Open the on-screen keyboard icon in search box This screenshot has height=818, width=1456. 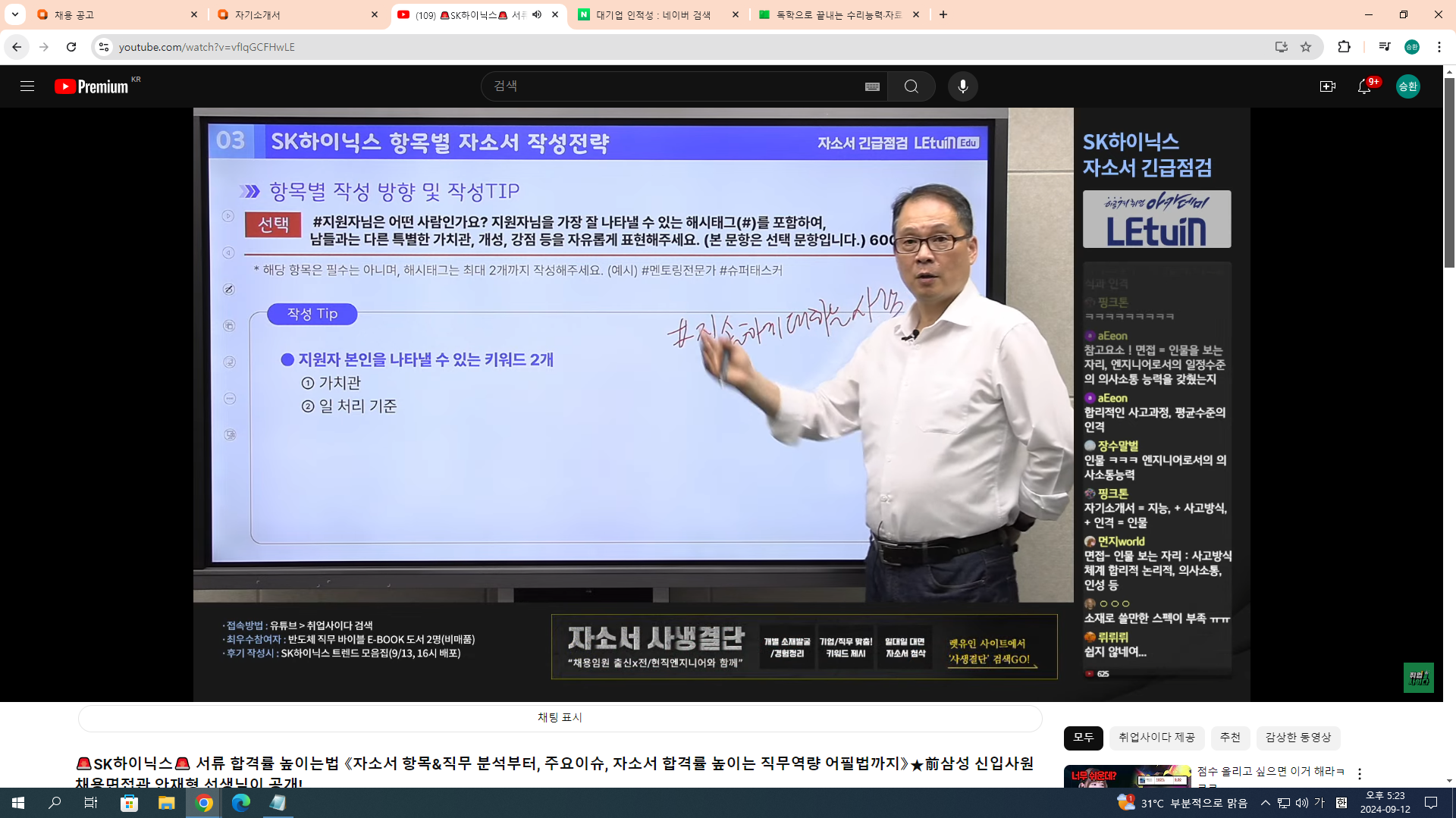click(x=872, y=86)
